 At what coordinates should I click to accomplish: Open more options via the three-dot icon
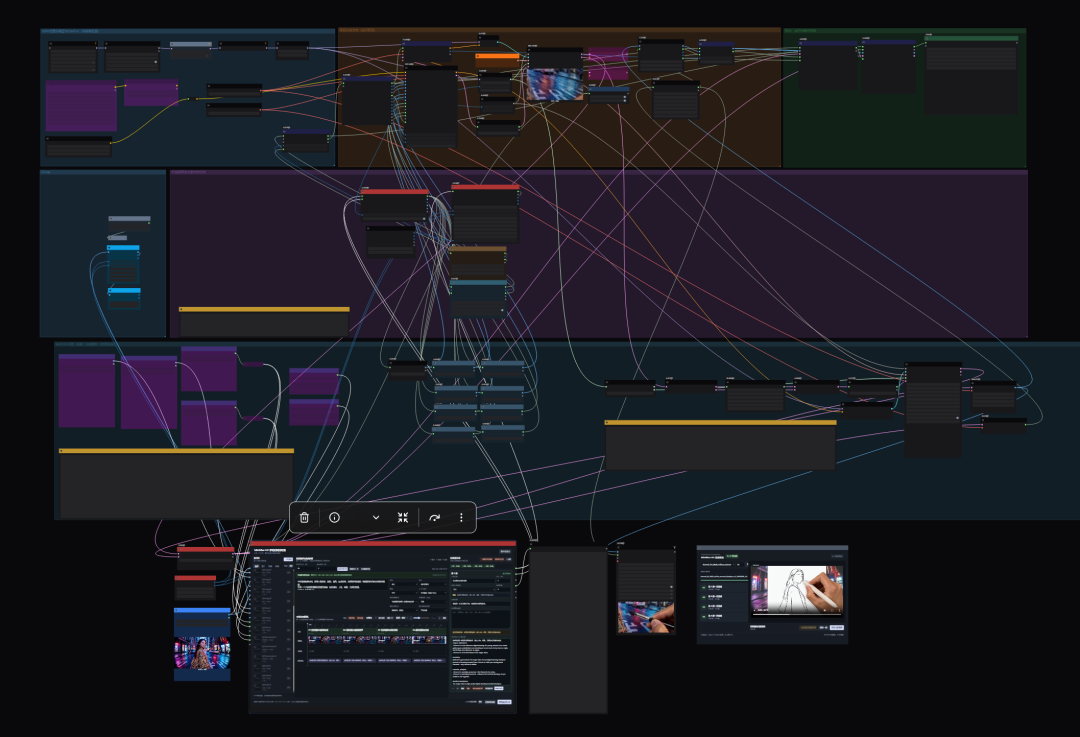[461, 517]
